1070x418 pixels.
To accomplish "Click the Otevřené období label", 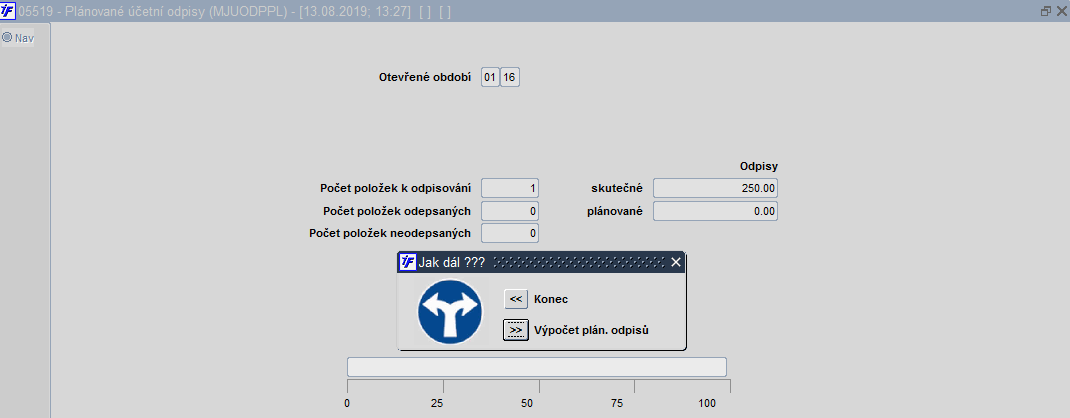I will click(424, 78).
